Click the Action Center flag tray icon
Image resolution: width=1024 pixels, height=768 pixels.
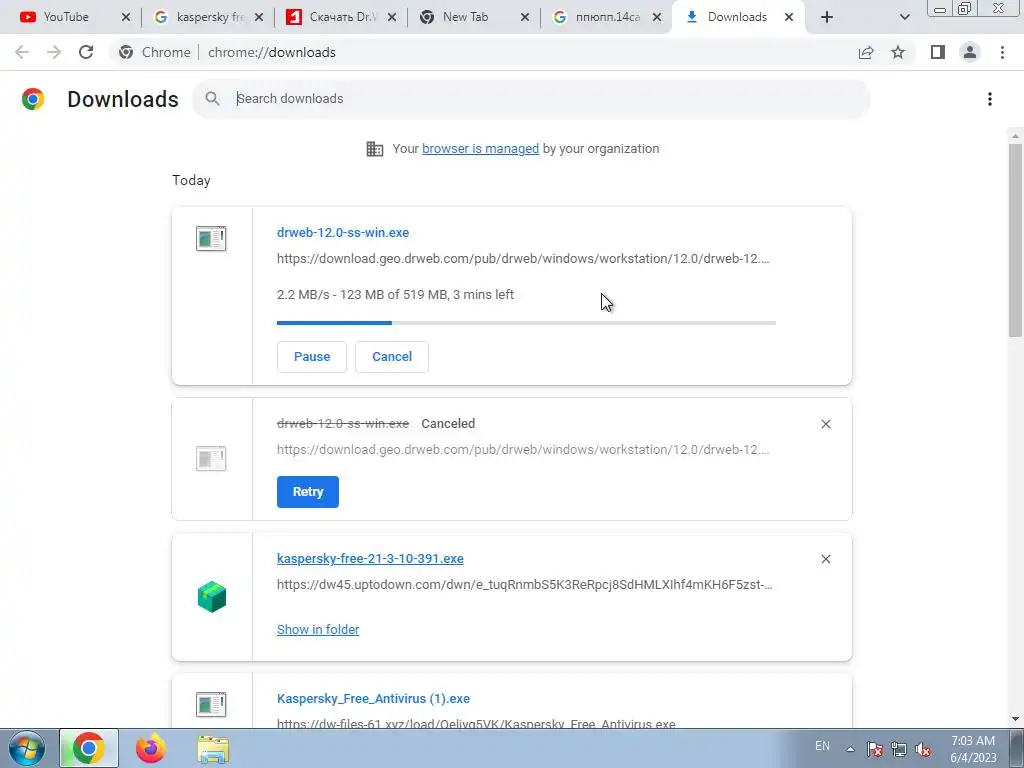875,749
